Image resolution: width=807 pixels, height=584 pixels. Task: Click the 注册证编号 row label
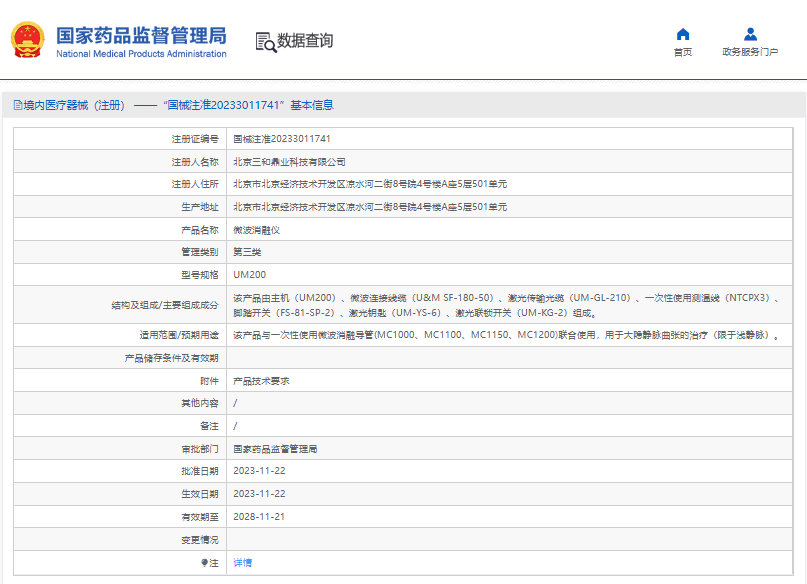tap(195, 139)
